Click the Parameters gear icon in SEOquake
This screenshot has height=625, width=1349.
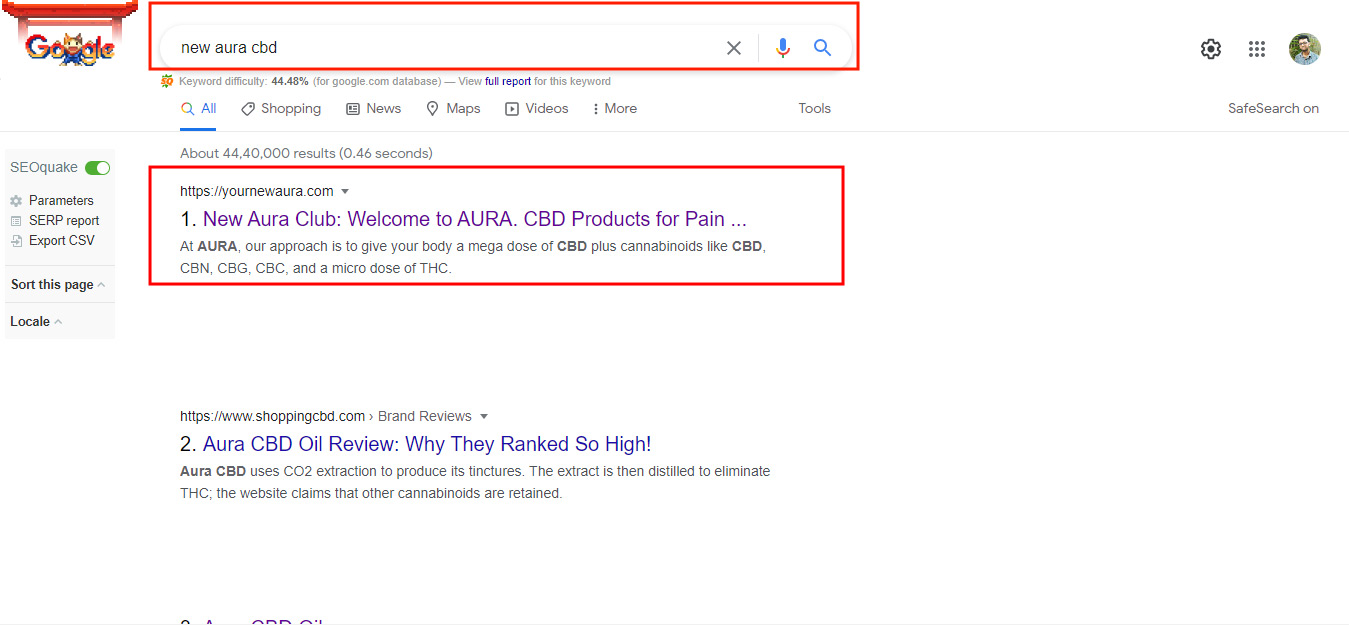[16, 201]
